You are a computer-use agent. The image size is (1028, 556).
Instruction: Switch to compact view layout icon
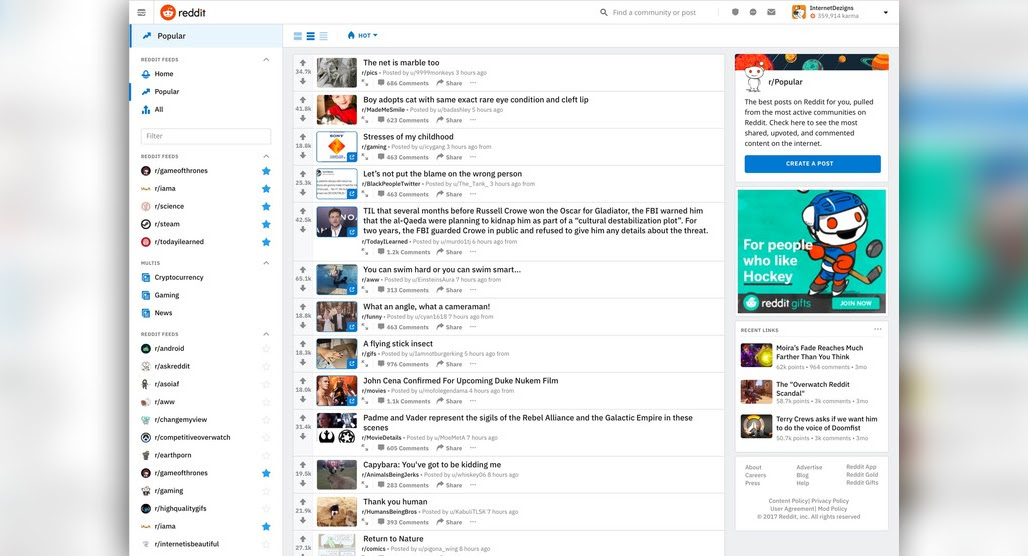(x=323, y=36)
